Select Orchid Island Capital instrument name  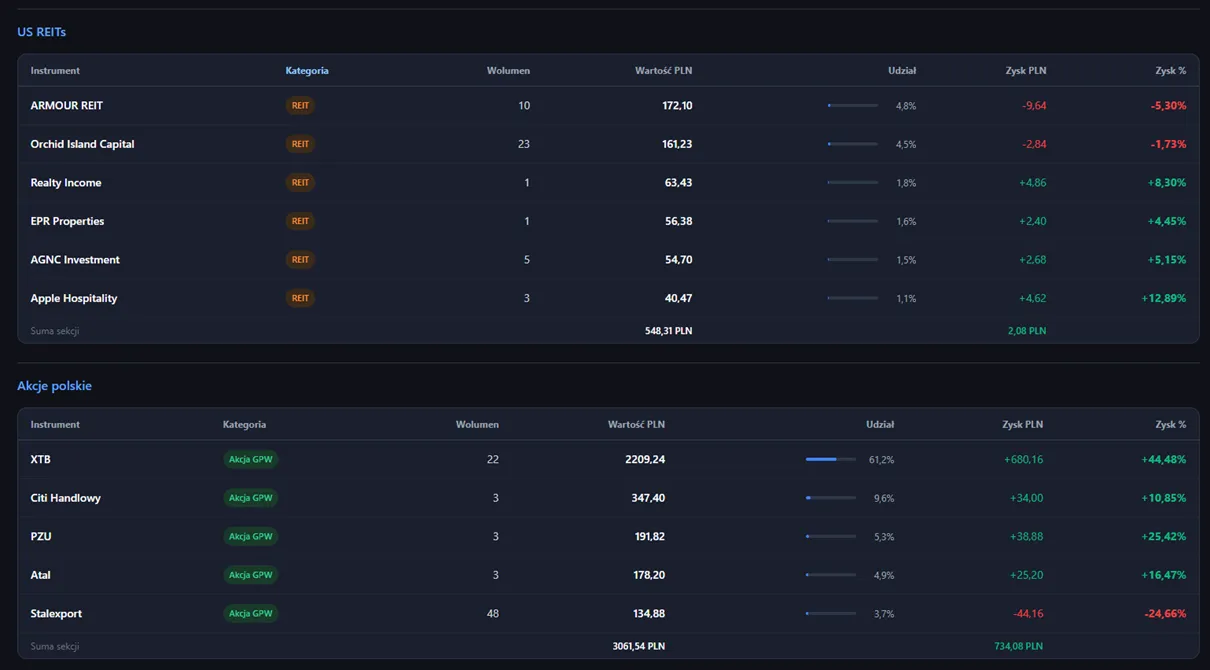coord(82,144)
